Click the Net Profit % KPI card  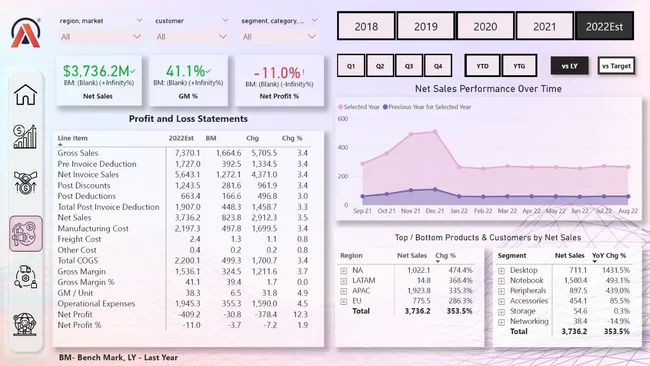279,80
